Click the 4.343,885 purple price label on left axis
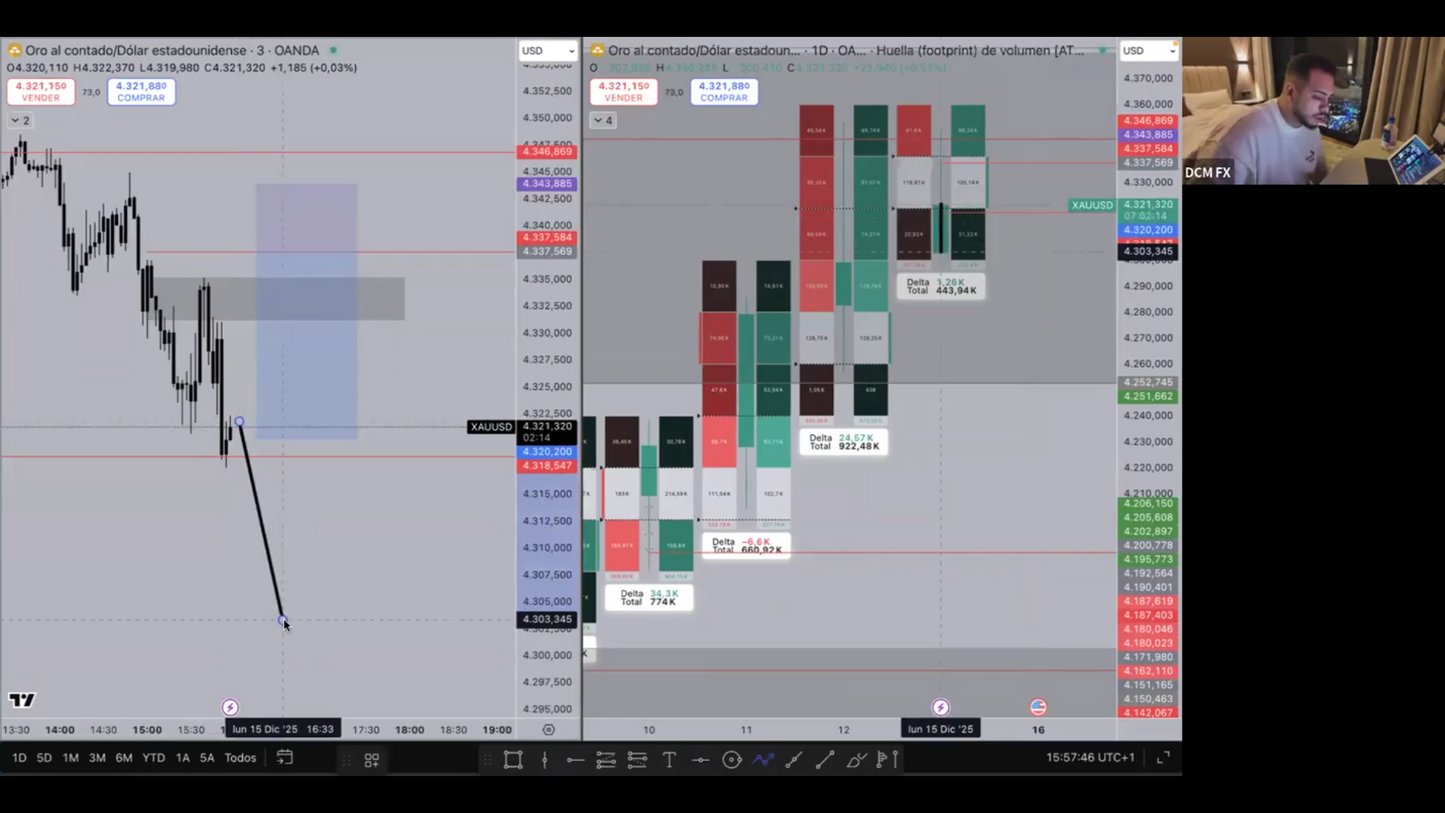Screen dimensions: 1445x813 [x=547, y=184]
